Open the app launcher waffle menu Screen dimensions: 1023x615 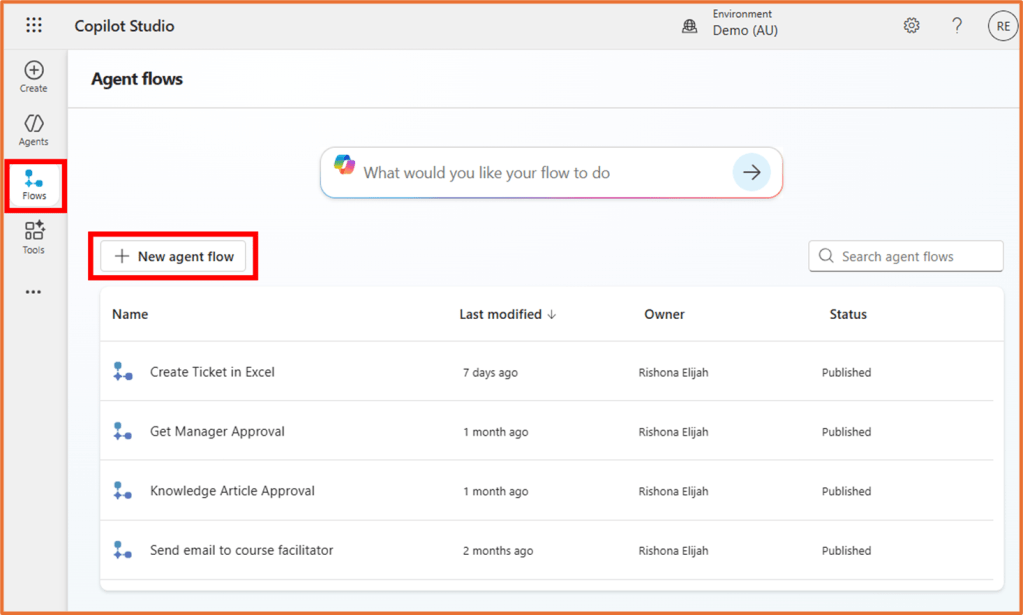click(33, 25)
